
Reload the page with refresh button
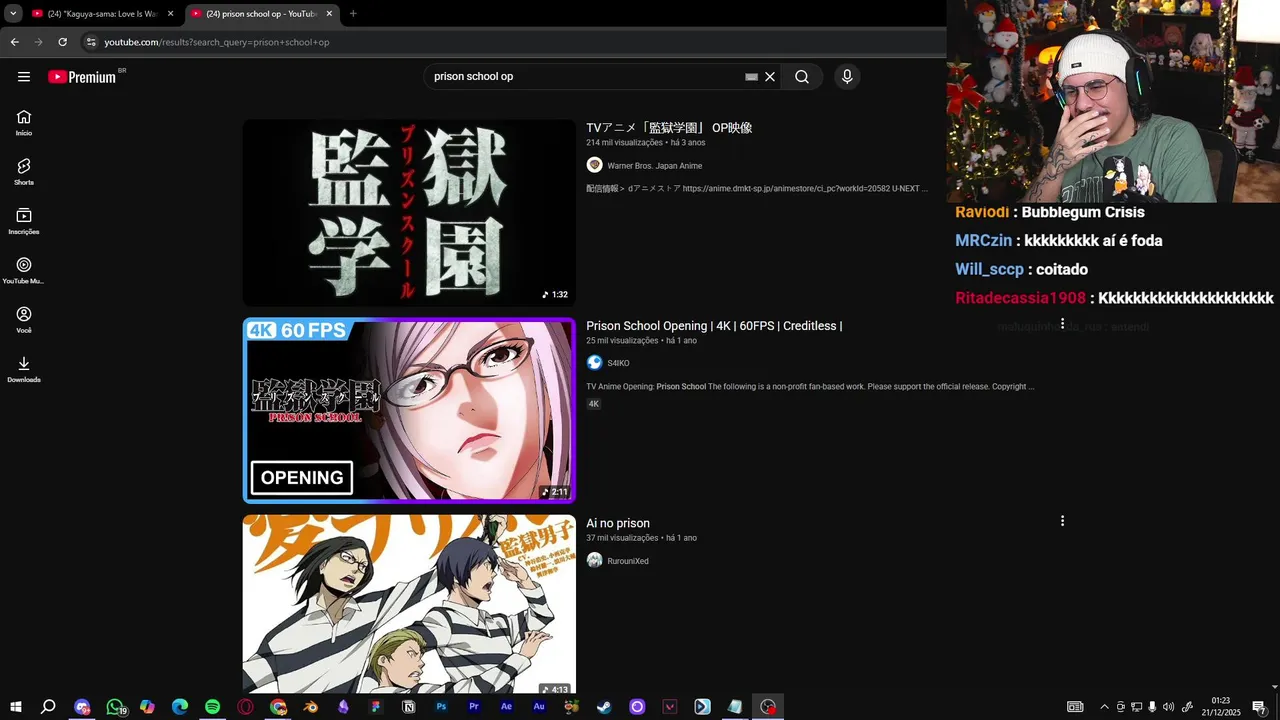[x=62, y=42]
